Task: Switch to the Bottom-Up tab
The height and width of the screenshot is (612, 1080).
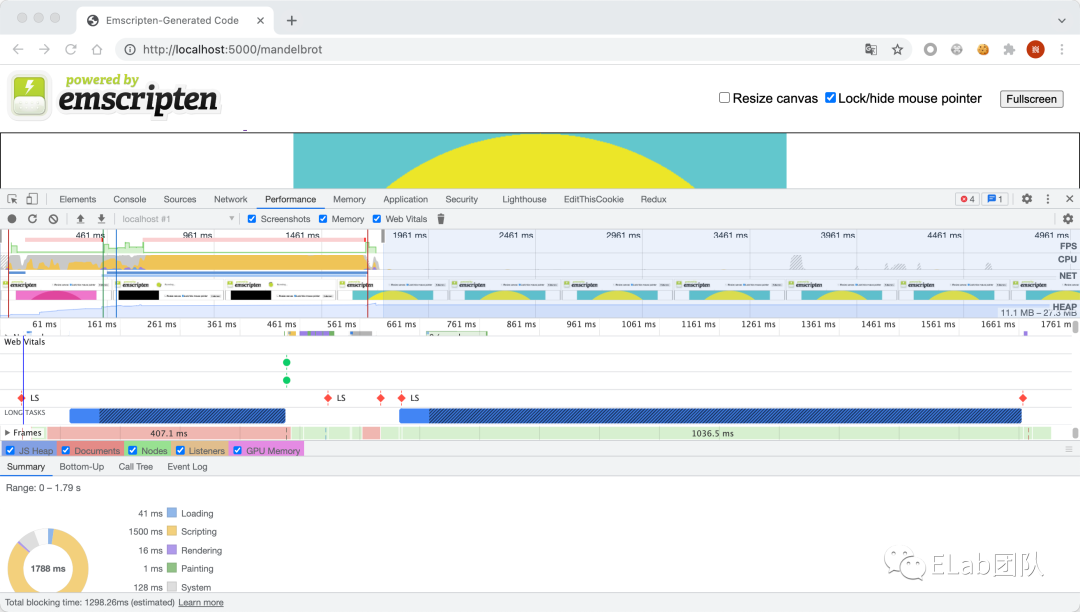Action: 82,467
